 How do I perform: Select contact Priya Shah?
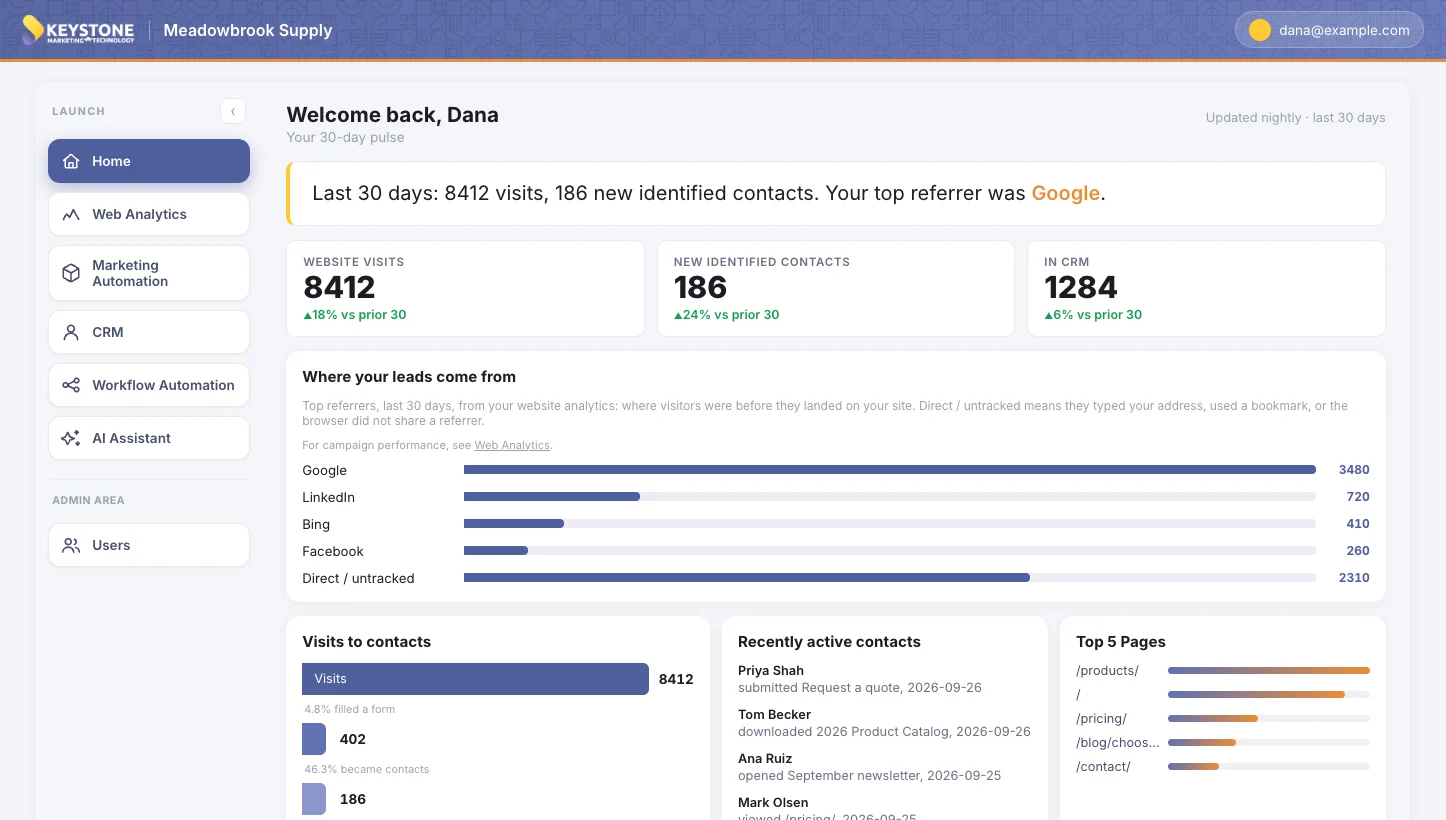click(771, 670)
